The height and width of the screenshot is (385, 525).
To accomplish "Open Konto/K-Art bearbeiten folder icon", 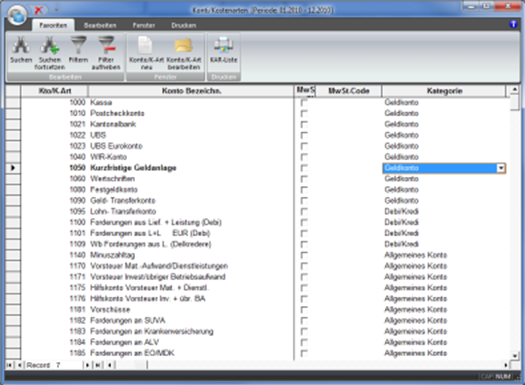I will [x=183, y=45].
